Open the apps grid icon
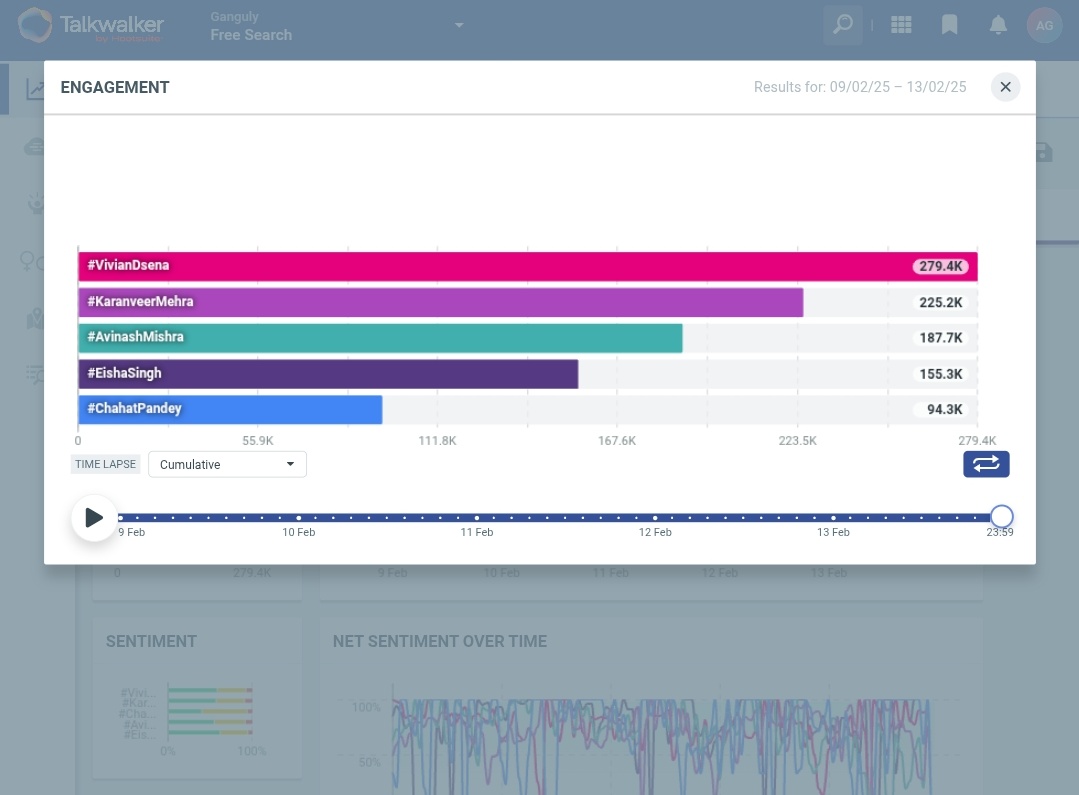 pyautogui.click(x=901, y=25)
